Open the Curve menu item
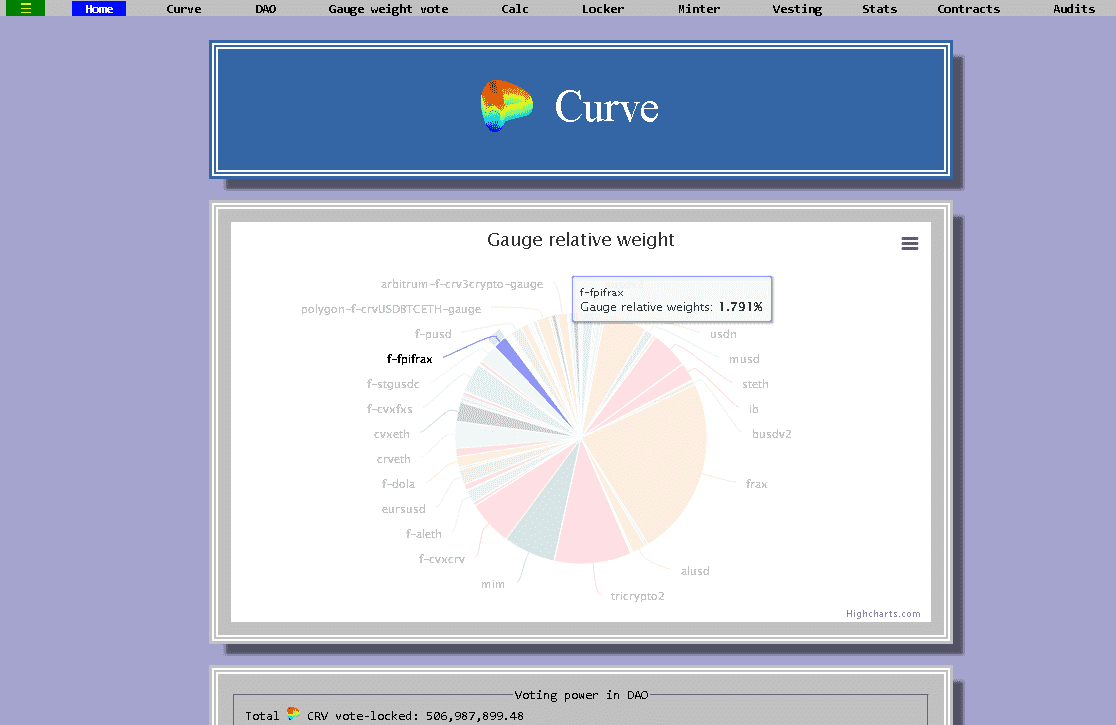Screen dimensions: 1116x725 click(x=184, y=9)
